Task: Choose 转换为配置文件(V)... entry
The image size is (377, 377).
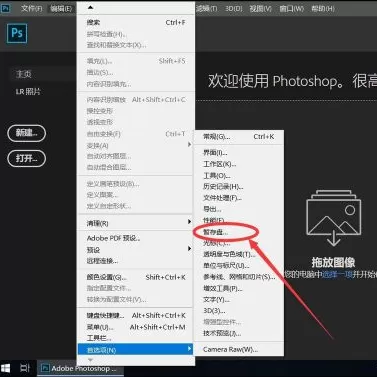Action: (x=136, y=299)
